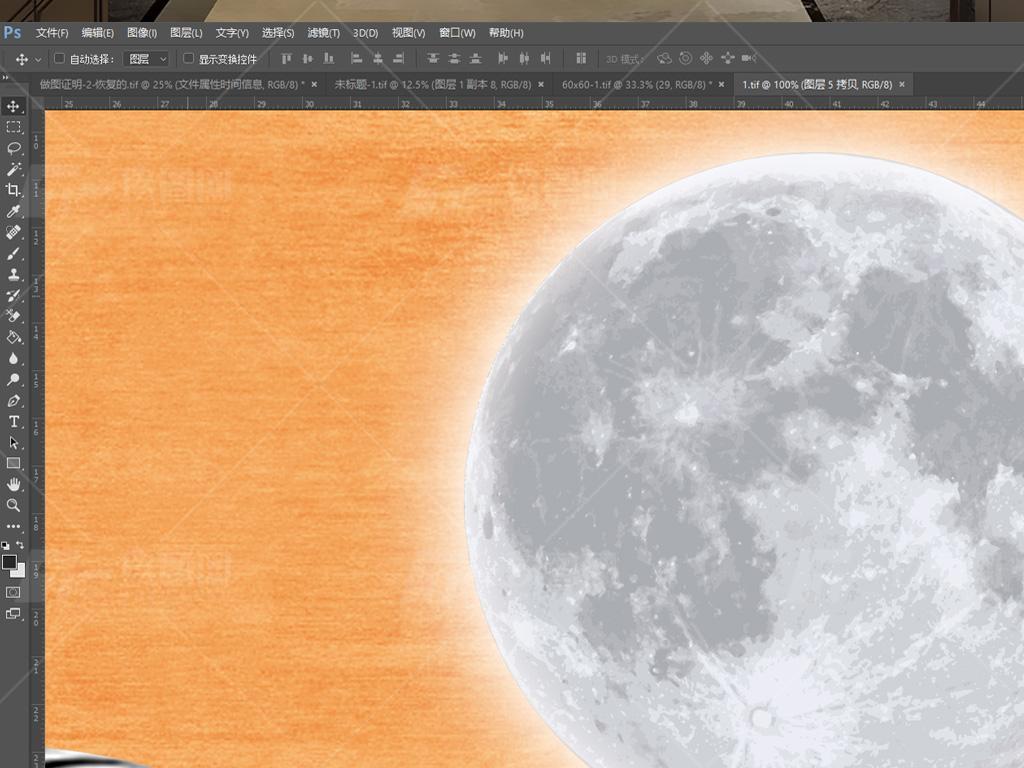Select the Blur tool
The height and width of the screenshot is (768, 1024).
pos(13,359)
